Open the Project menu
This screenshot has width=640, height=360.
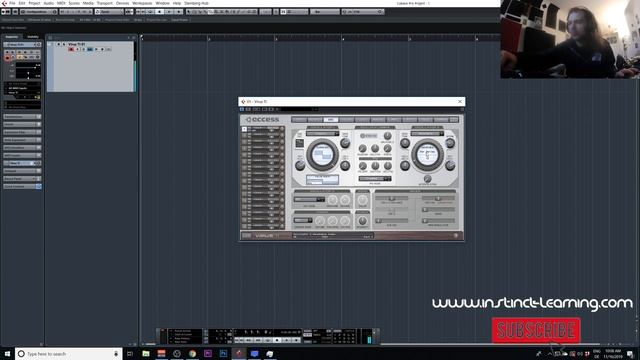click(x=34, y=3)
